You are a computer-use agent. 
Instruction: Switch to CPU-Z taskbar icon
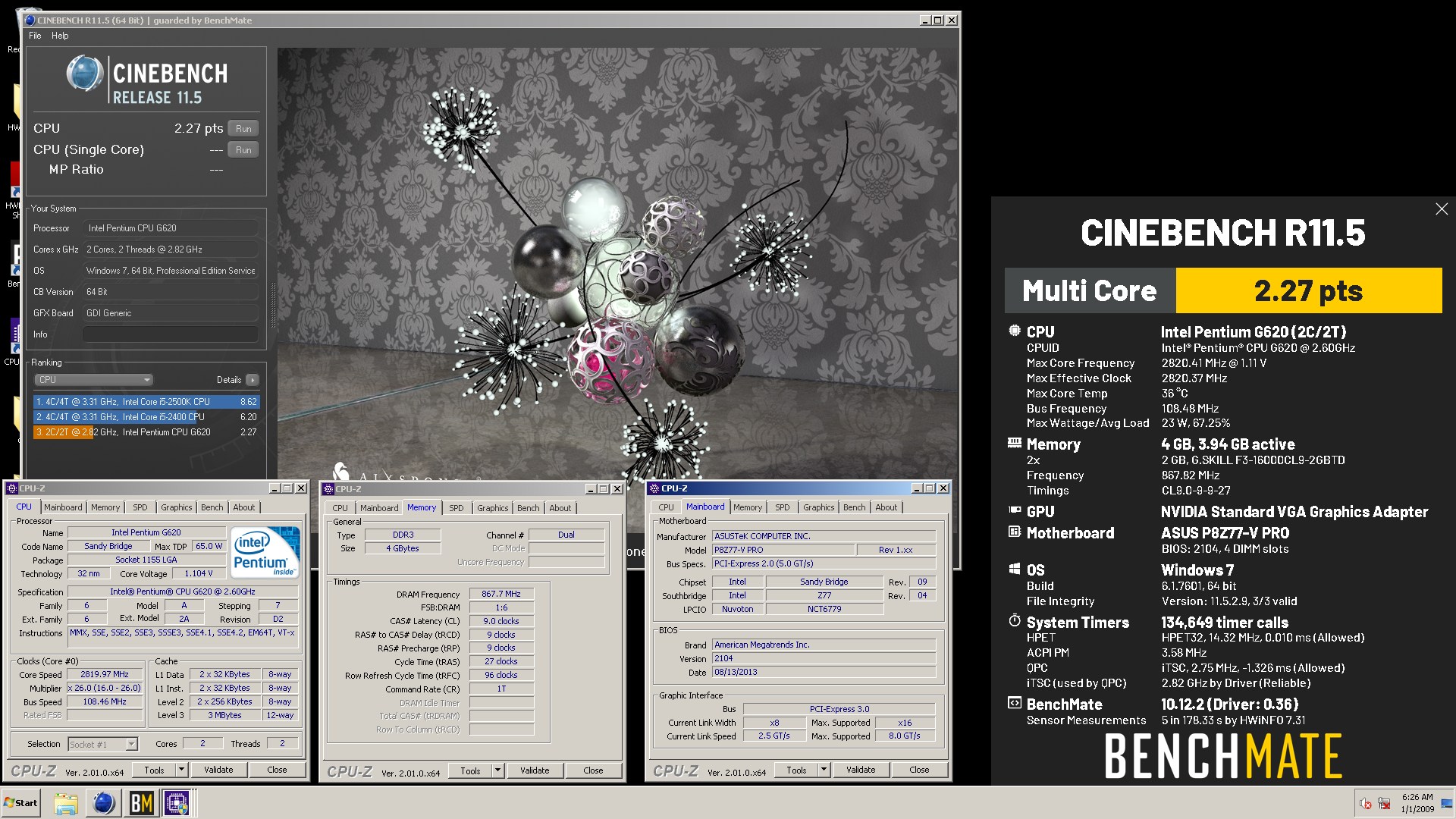tap(177, 803)
